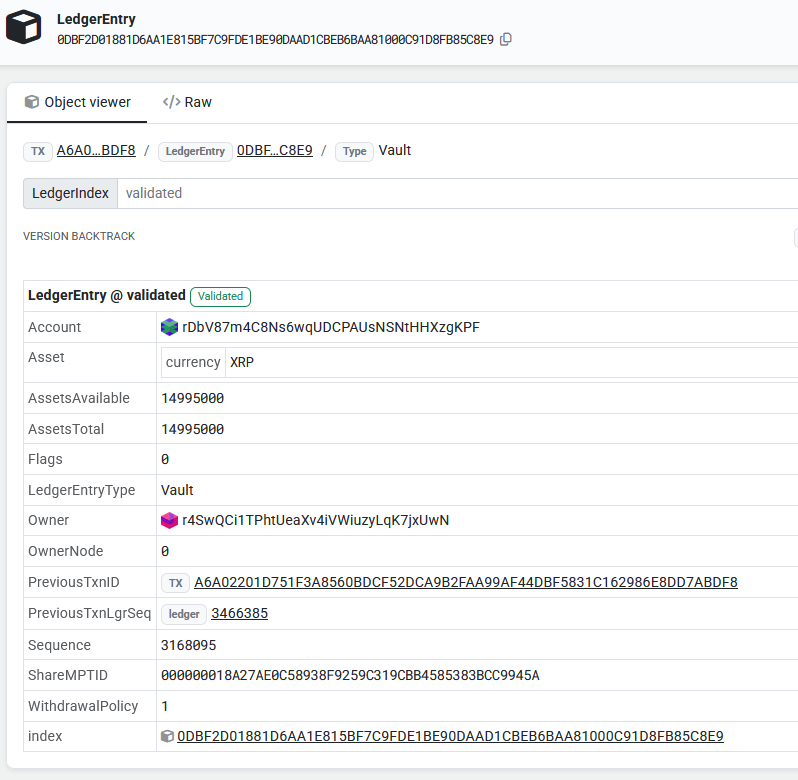Image resolution: width=798 pixels, height=780 pixels.
Task: Click the Account avatar icon
Action: pos(169,327)
